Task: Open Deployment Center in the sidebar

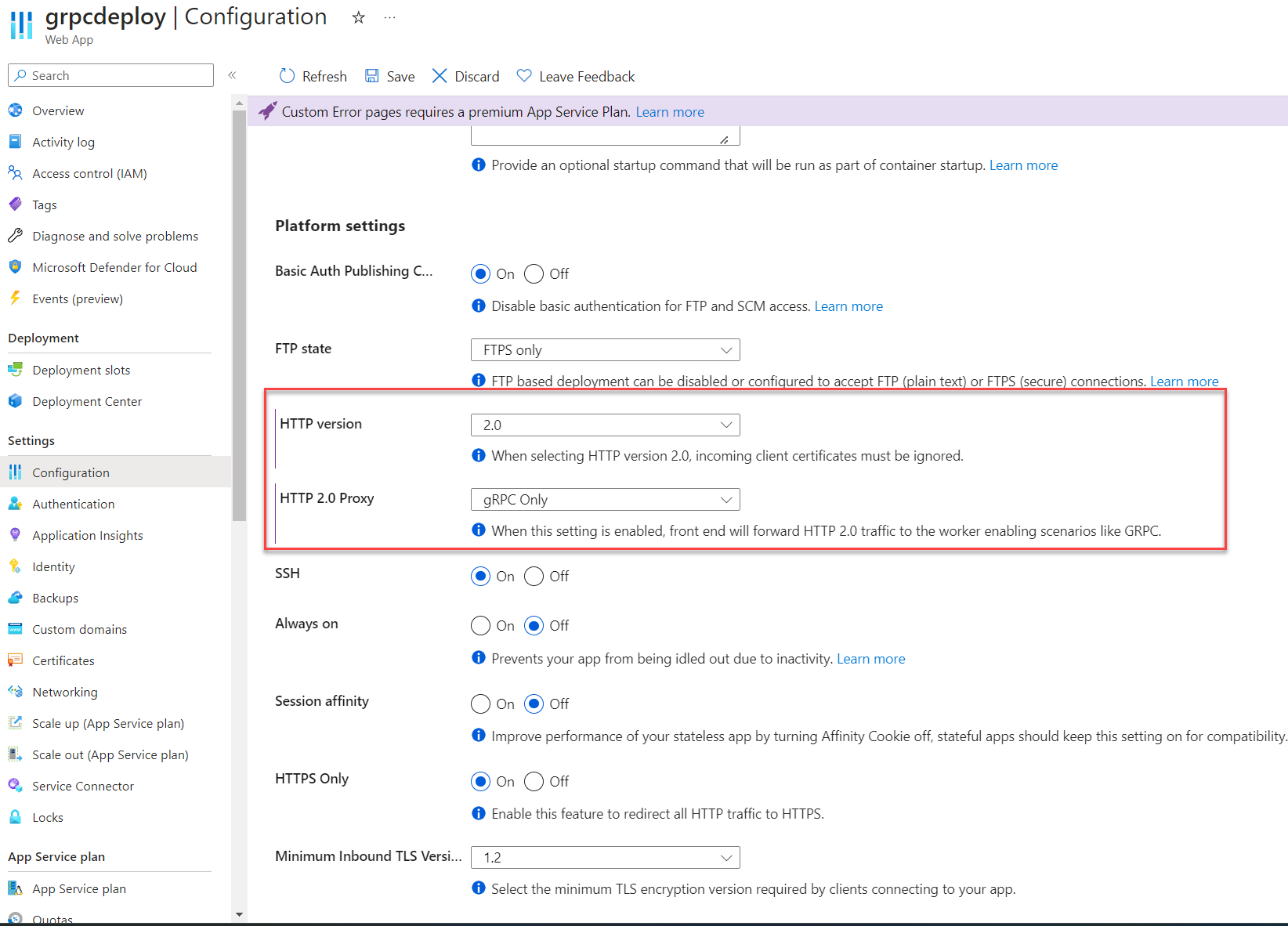Action: [x=87, y=402]
